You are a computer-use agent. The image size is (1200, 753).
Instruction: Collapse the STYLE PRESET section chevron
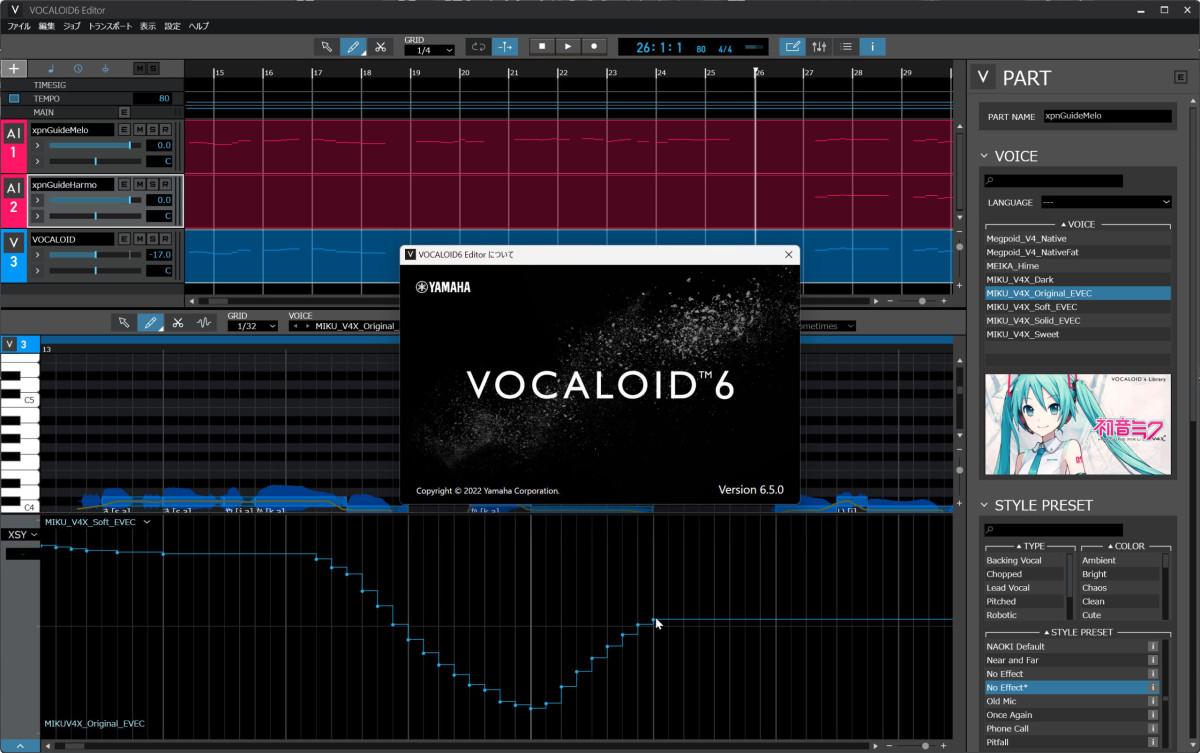click(x=984, y=506)
